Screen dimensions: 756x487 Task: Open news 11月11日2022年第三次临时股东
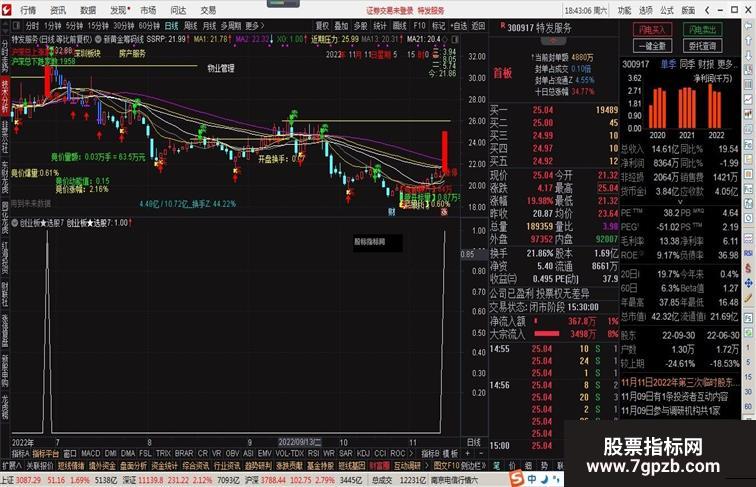680,383
